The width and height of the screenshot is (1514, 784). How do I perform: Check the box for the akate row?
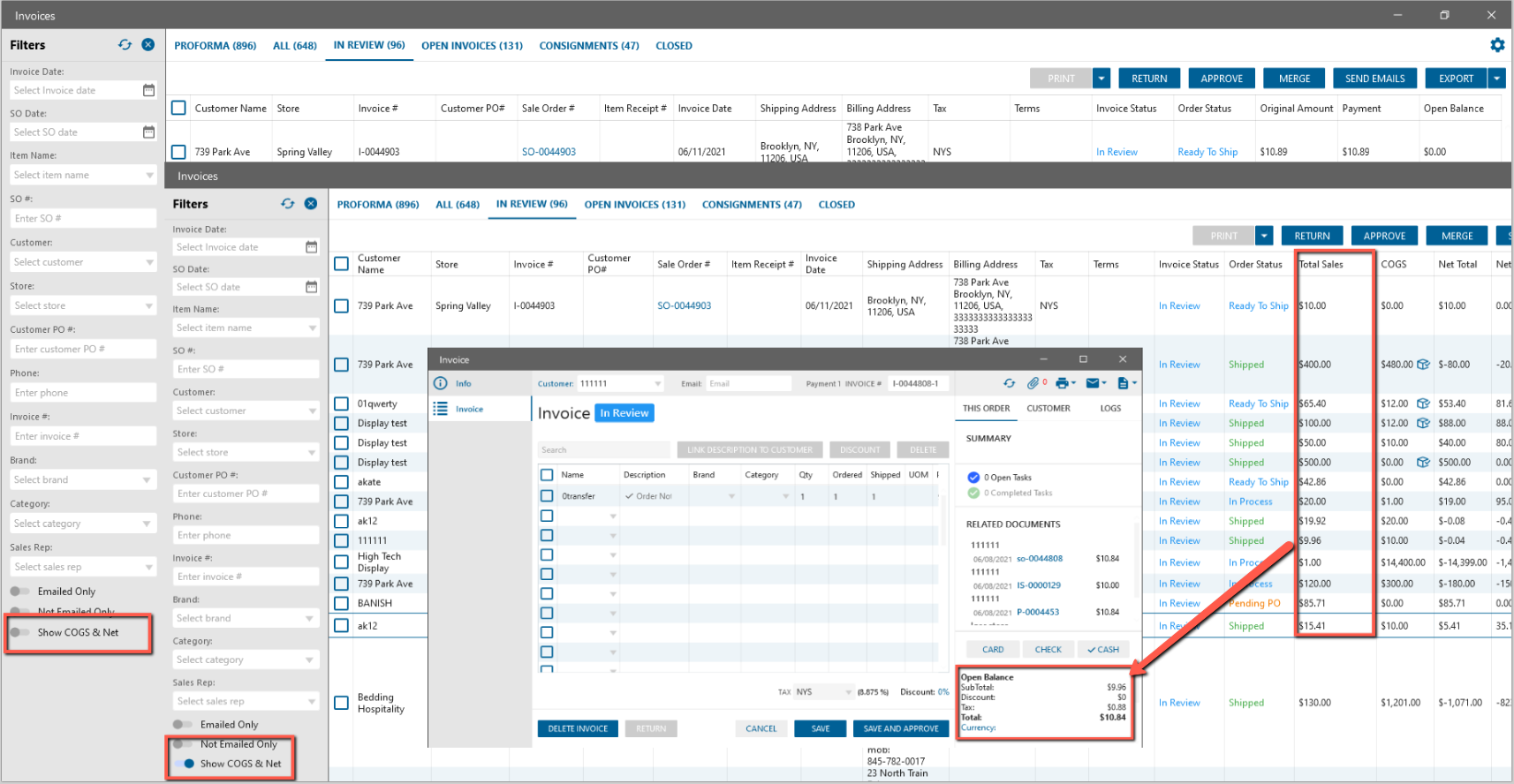pos(342,482)
